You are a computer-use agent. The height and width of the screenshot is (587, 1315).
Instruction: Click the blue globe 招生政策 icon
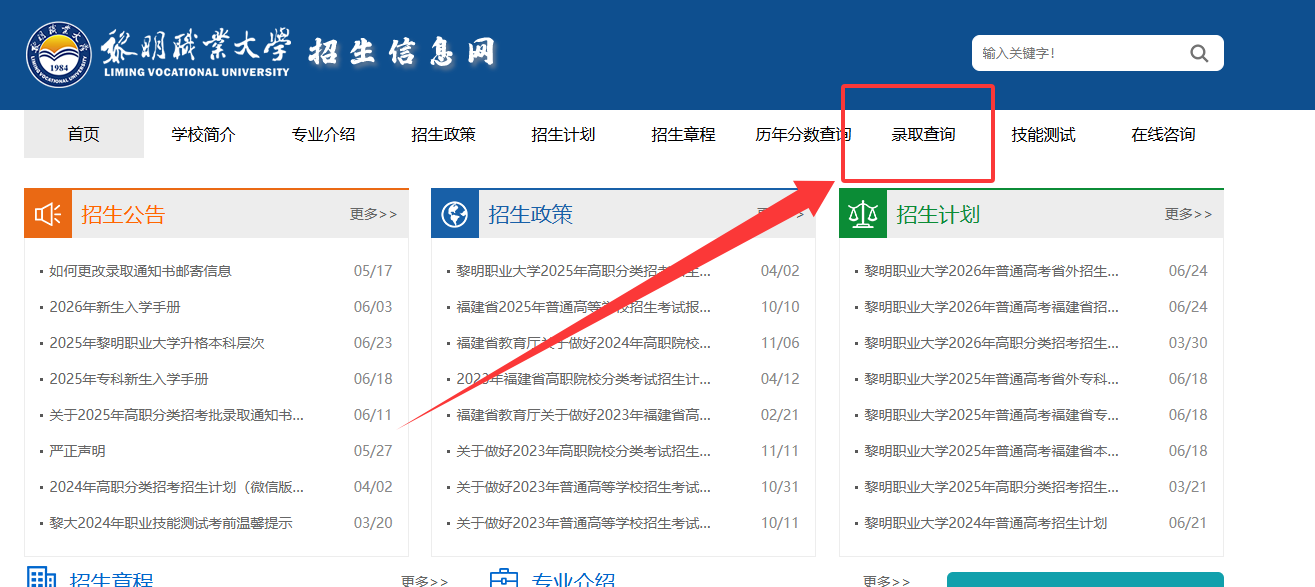[455, 214]
